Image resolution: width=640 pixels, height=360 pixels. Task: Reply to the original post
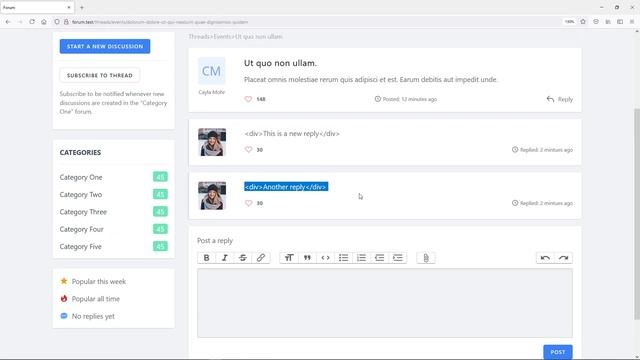pos(560,99)
